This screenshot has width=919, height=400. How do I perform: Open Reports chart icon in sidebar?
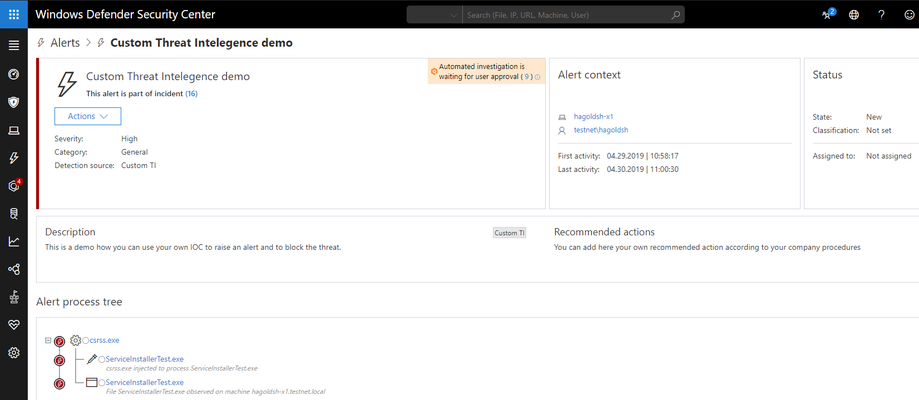click(14, 242)
